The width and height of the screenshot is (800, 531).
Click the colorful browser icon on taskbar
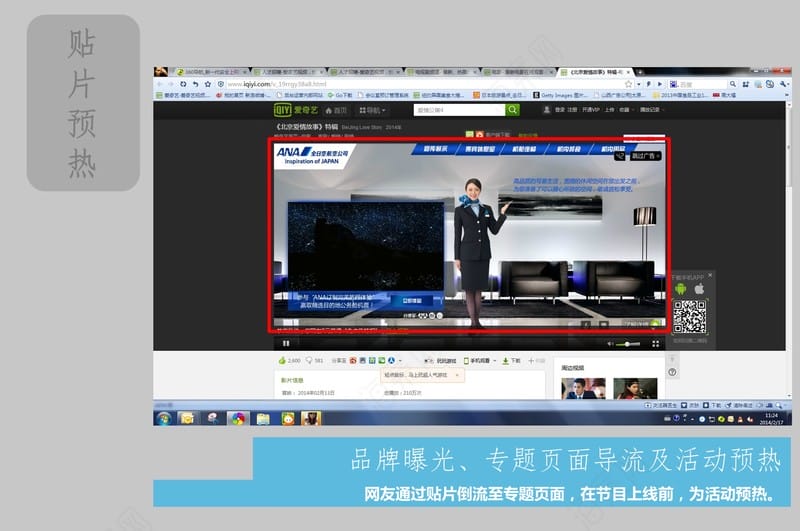pyautogui.click(x=238, y=419)
